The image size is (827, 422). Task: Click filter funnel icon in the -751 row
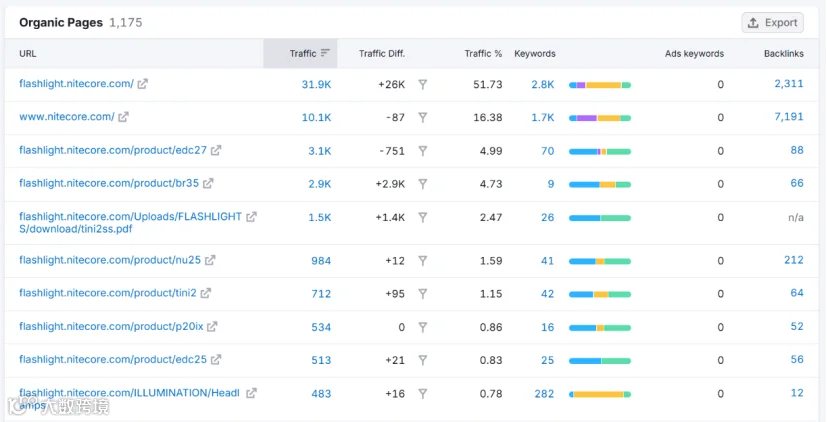[422, 151]
